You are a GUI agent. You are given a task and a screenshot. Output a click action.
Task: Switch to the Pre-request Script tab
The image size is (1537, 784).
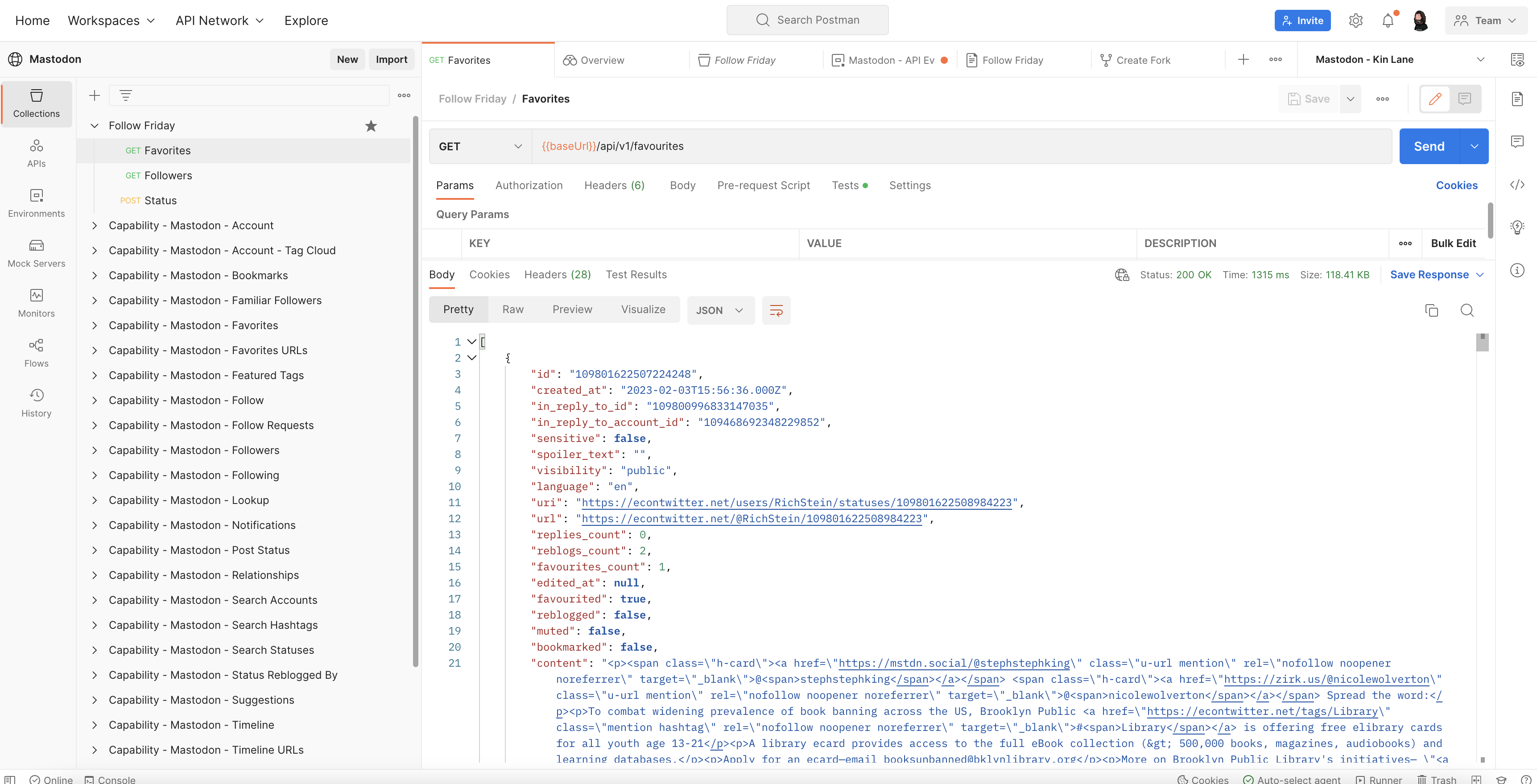click(763, 186)
